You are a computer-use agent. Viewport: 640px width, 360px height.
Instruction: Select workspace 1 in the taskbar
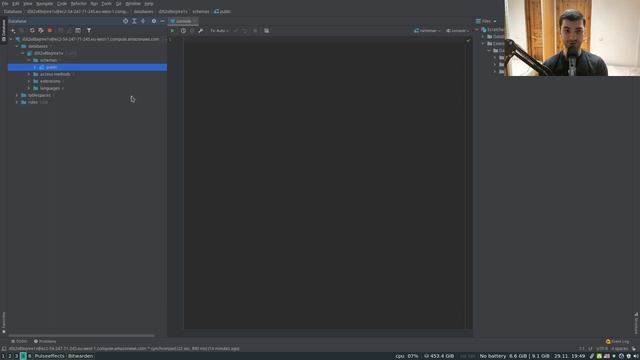[3, 356]
